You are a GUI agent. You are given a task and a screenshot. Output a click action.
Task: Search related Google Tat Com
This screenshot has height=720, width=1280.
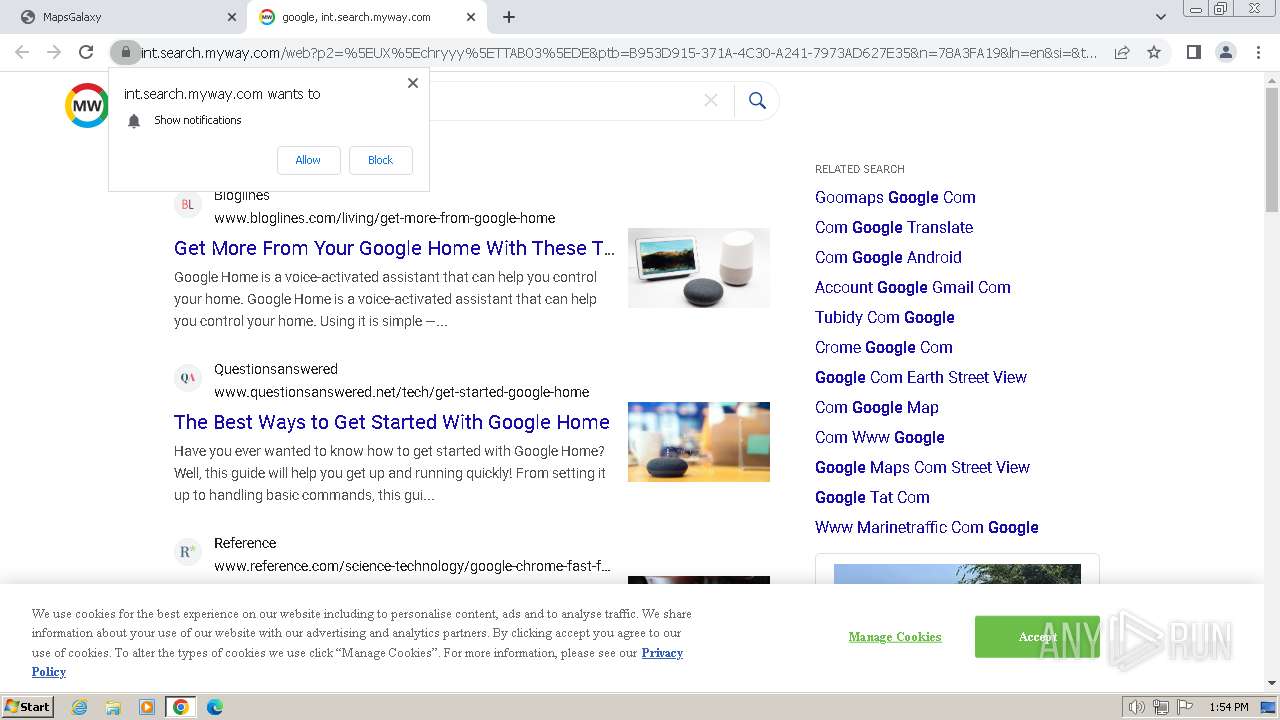[x=872, y=497]
